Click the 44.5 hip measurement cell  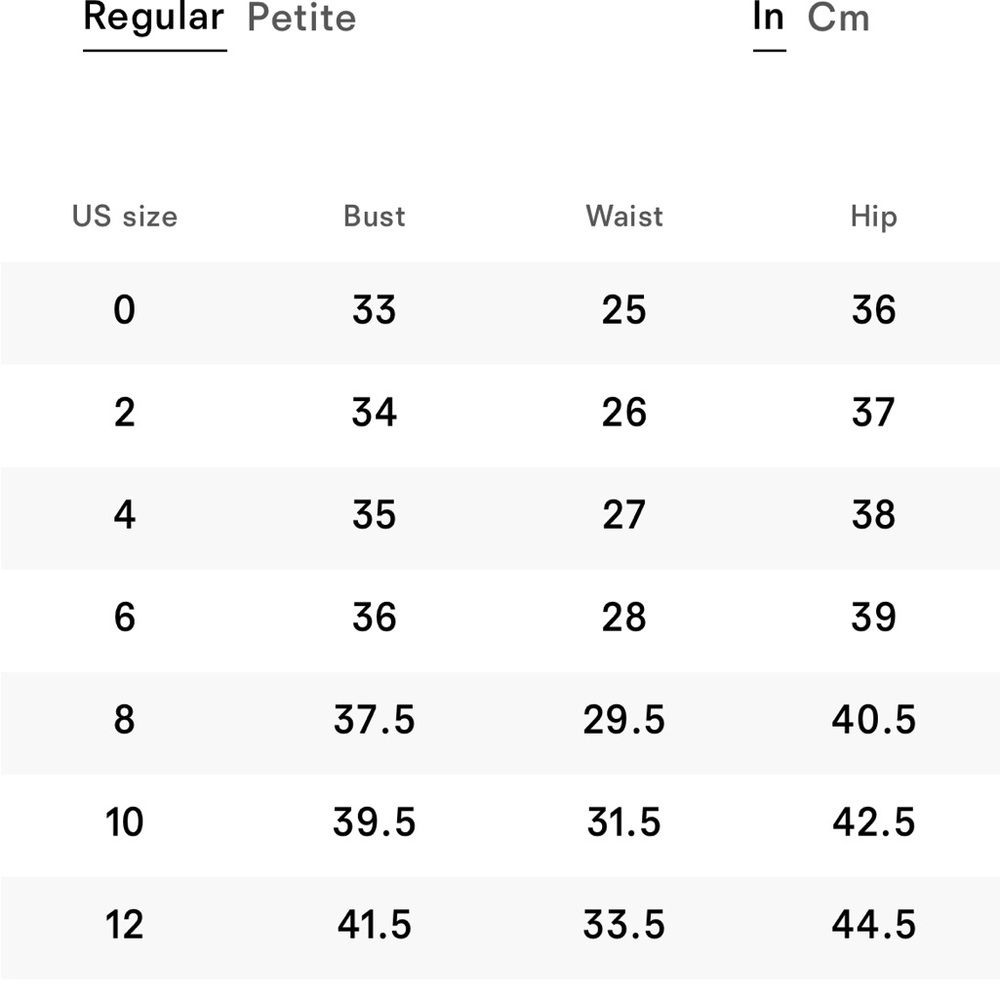coord(873,924)
